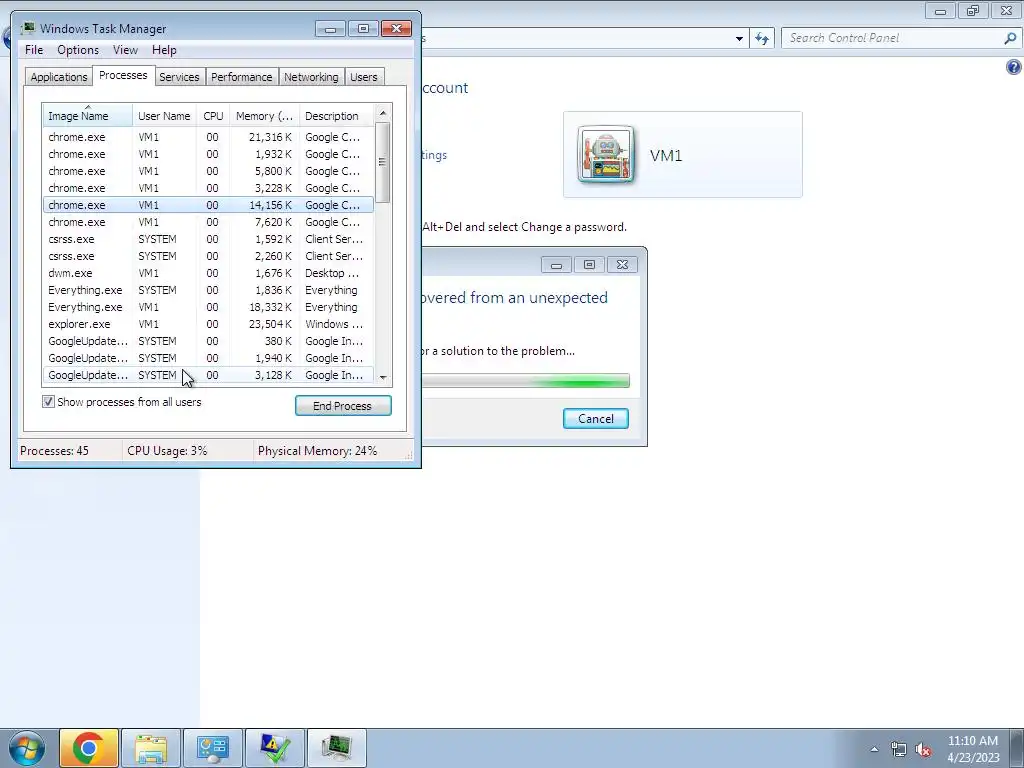Open the Help menu in Task Manager
The height and width of the screenshot is (768, 1024).
pos(164,50)
